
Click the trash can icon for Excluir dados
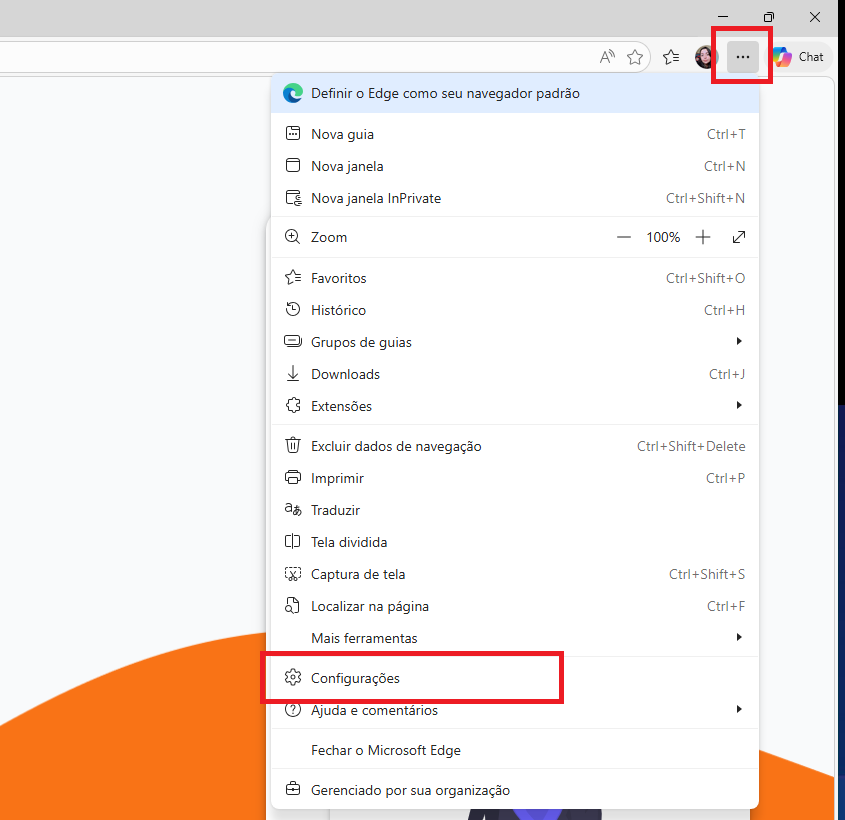[x=293, y=446]
